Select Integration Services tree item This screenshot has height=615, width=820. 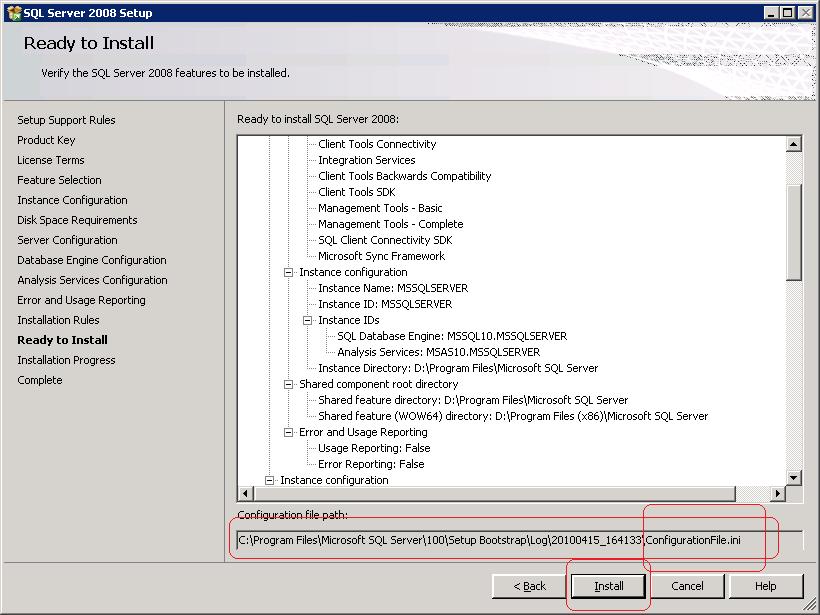[x=367, y=160]
